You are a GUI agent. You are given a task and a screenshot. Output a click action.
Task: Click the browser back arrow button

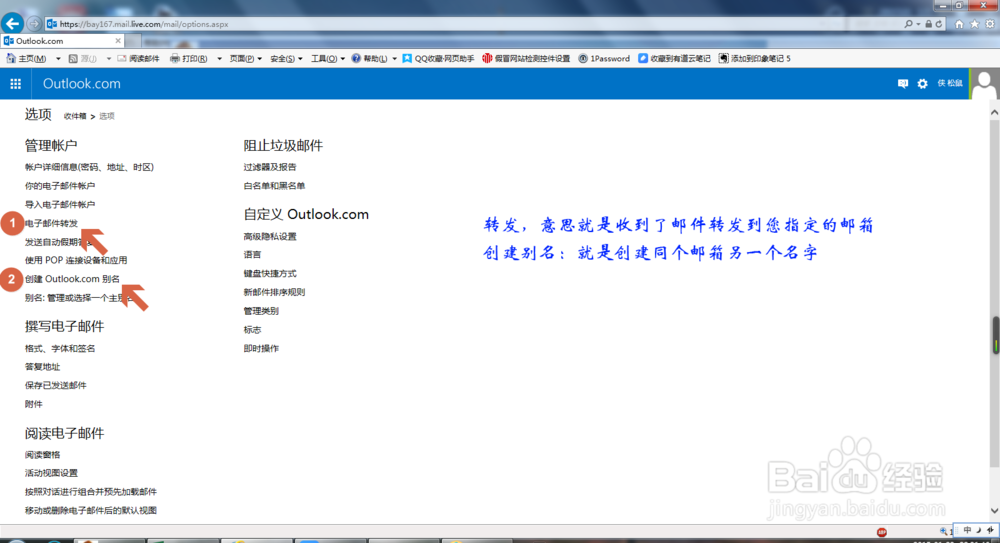[x=12, y=24]
